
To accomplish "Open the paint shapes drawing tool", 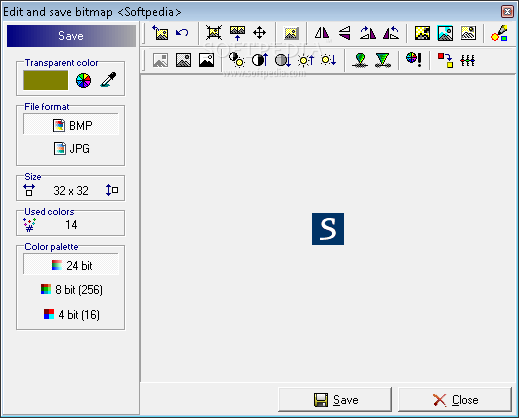I will point(499,33).
